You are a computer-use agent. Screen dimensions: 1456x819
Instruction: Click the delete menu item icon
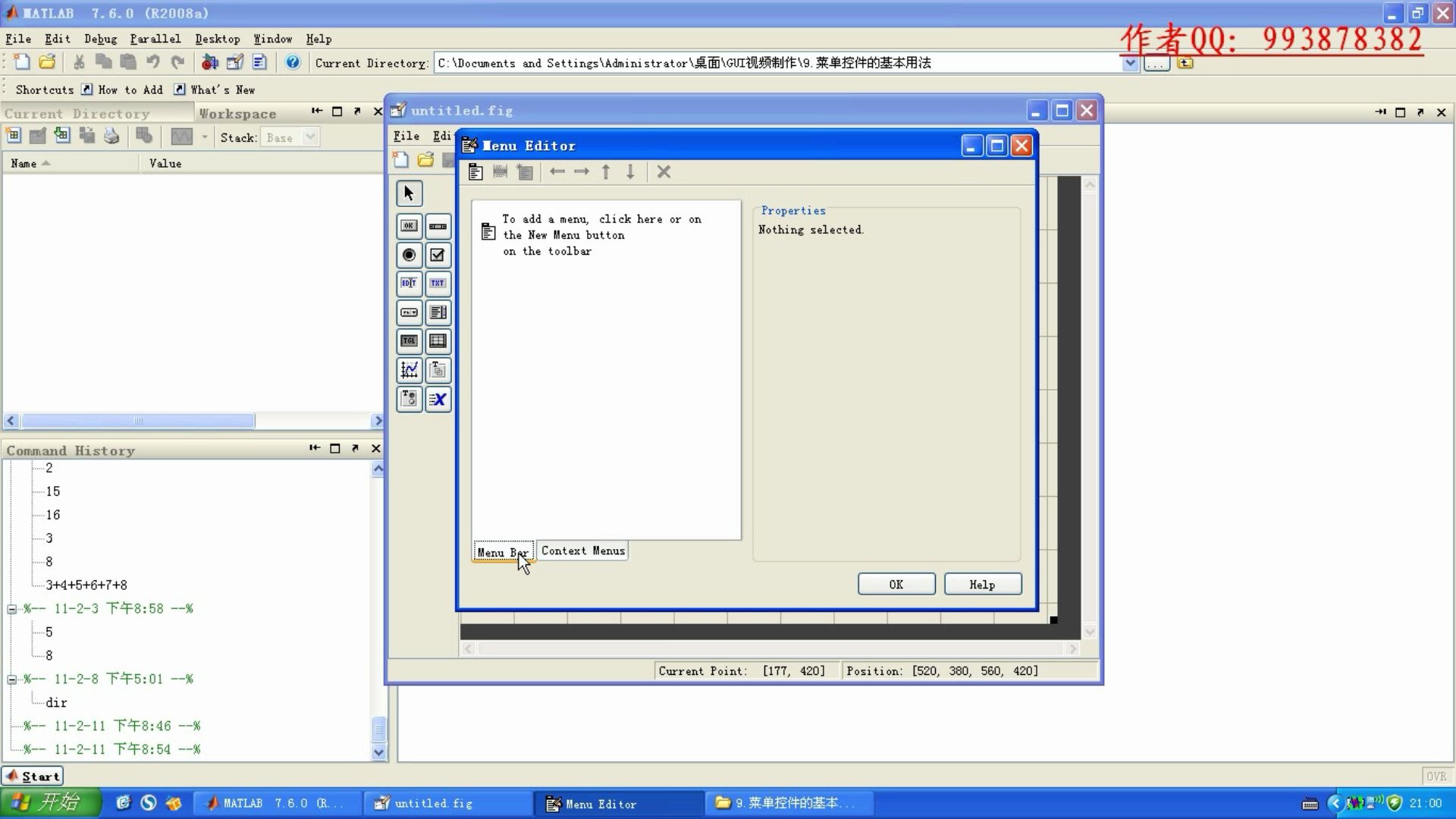coord(664,171)
